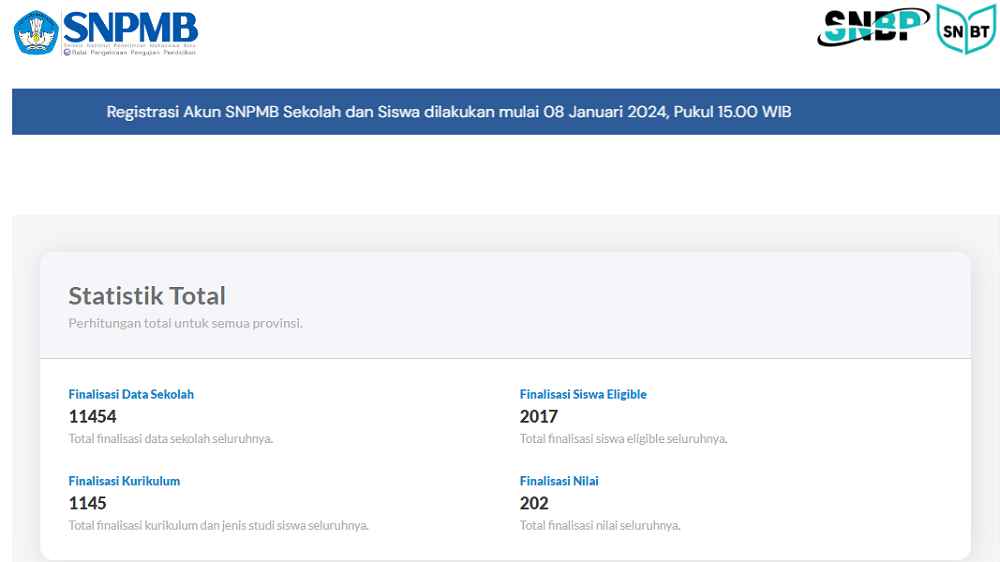This screenshot has width=1000, height=562.
Task: Open the SNBP logo link
Action: [x=873, y=26]
